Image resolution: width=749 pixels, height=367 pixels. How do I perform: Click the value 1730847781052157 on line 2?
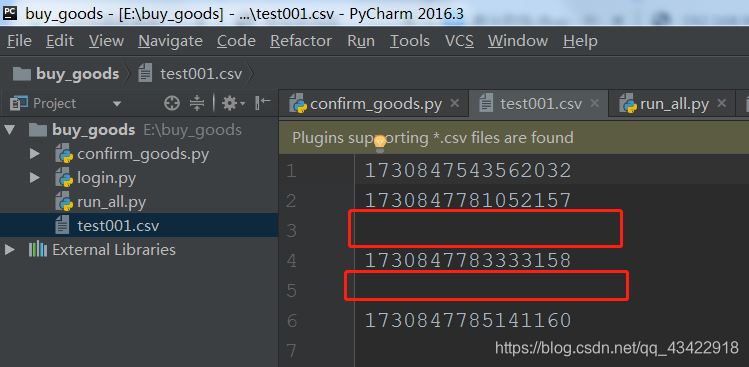pyautogui.click(x=468, y=200)
